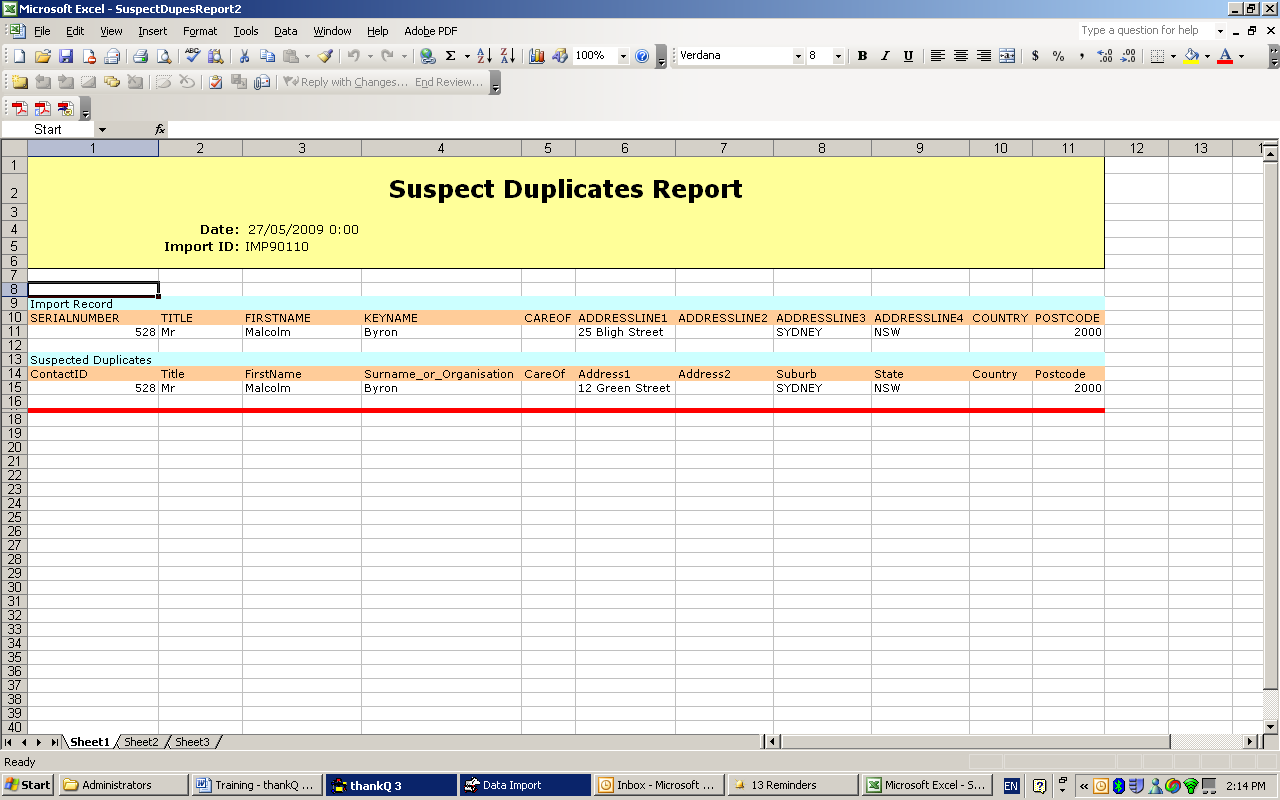
Task: Click the vertical scrollbar down arrow
Action: click(1271, 727)
